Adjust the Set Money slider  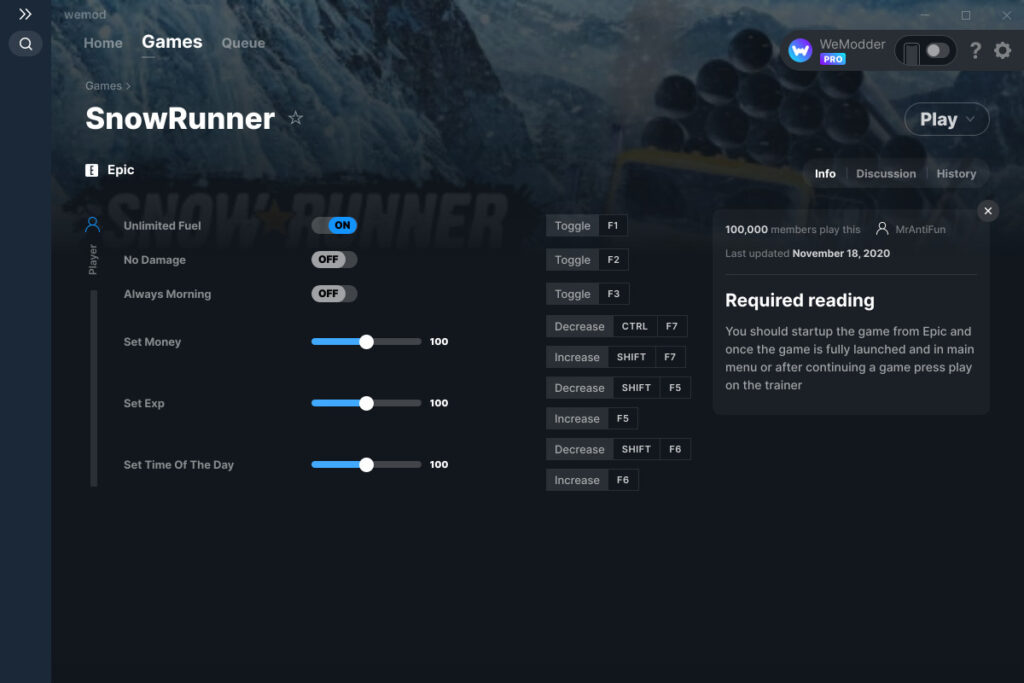pyautogui.click(x=366, y=341)
